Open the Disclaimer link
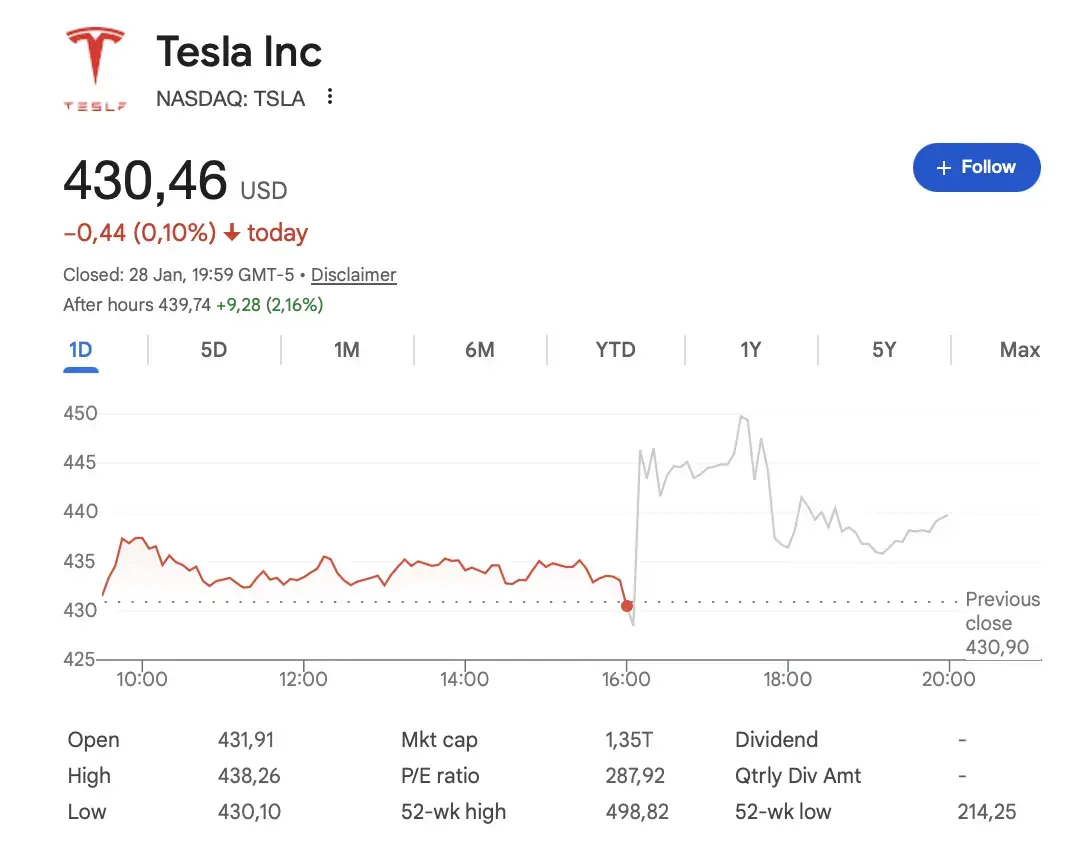 tap(353, 274)
